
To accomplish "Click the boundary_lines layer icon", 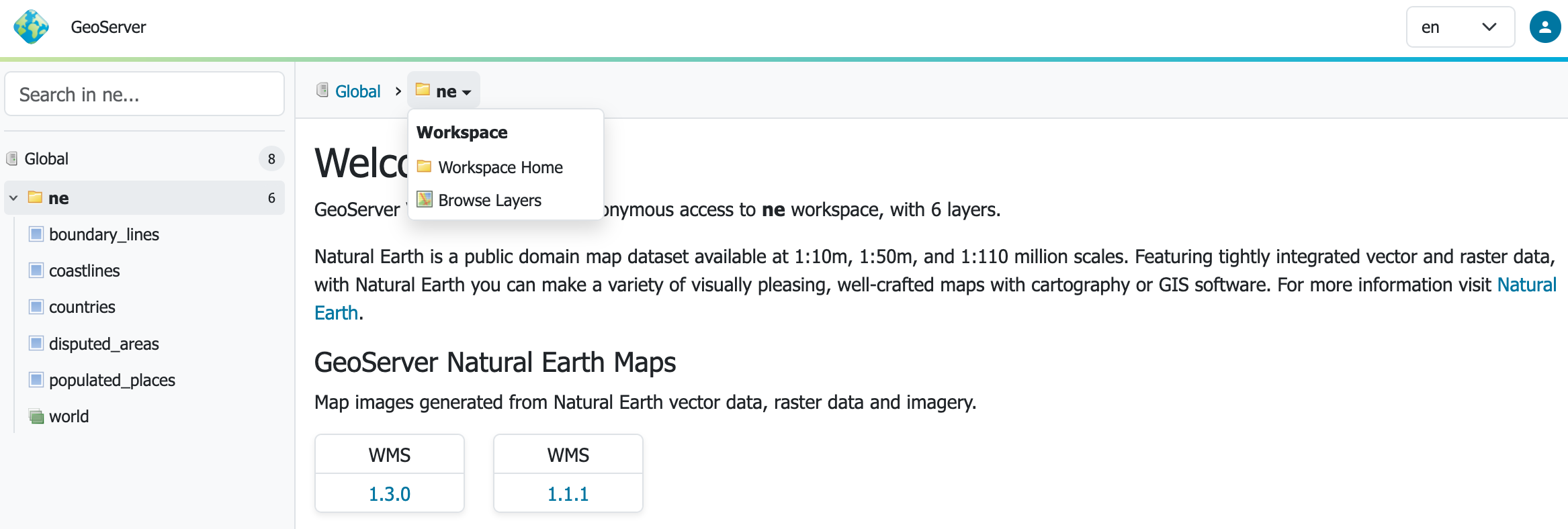I will tap(36, 234).
